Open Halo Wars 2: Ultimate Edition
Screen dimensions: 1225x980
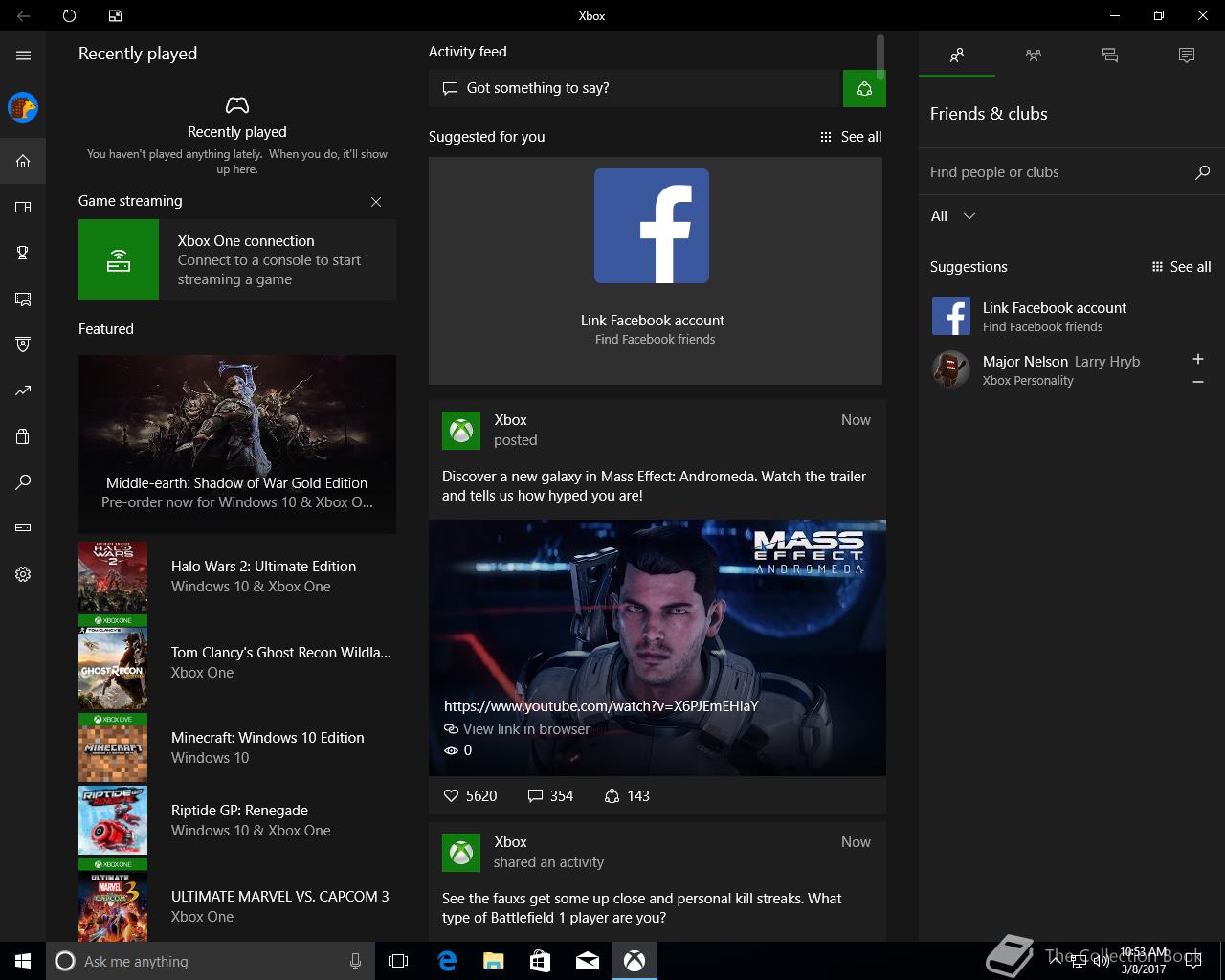pos(237,576)
